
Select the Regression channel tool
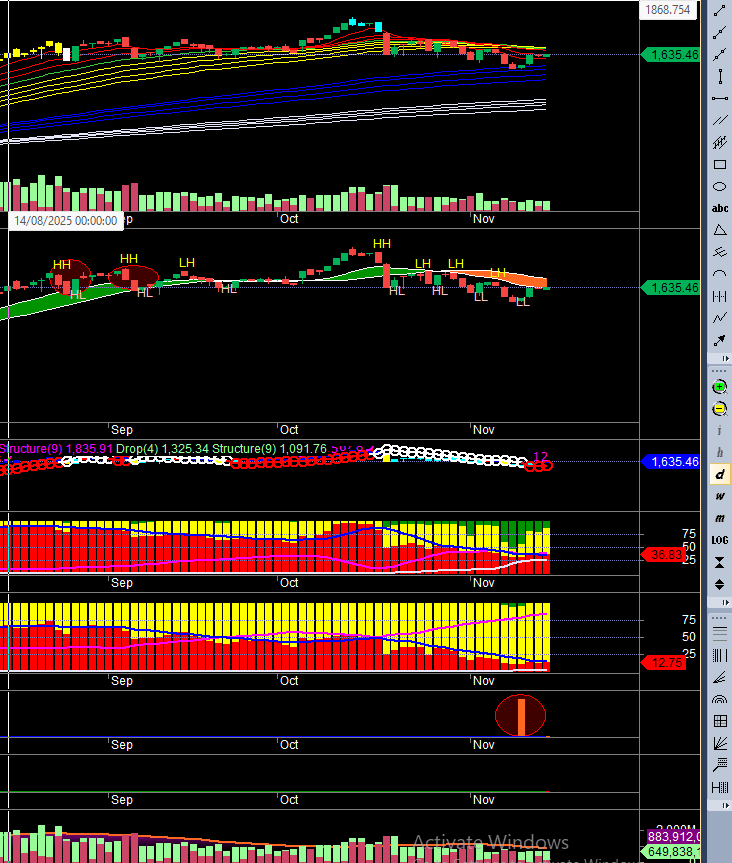(719, 143)
